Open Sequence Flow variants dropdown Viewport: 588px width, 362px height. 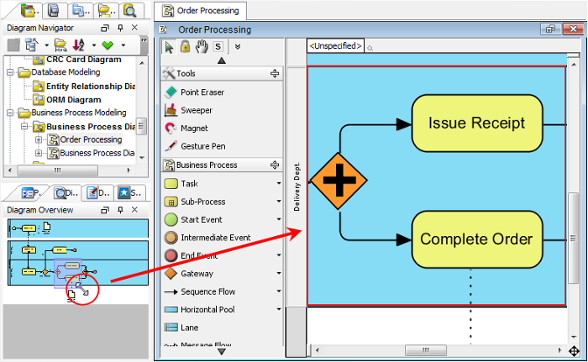pyautogui.click(x=279, y=291)
